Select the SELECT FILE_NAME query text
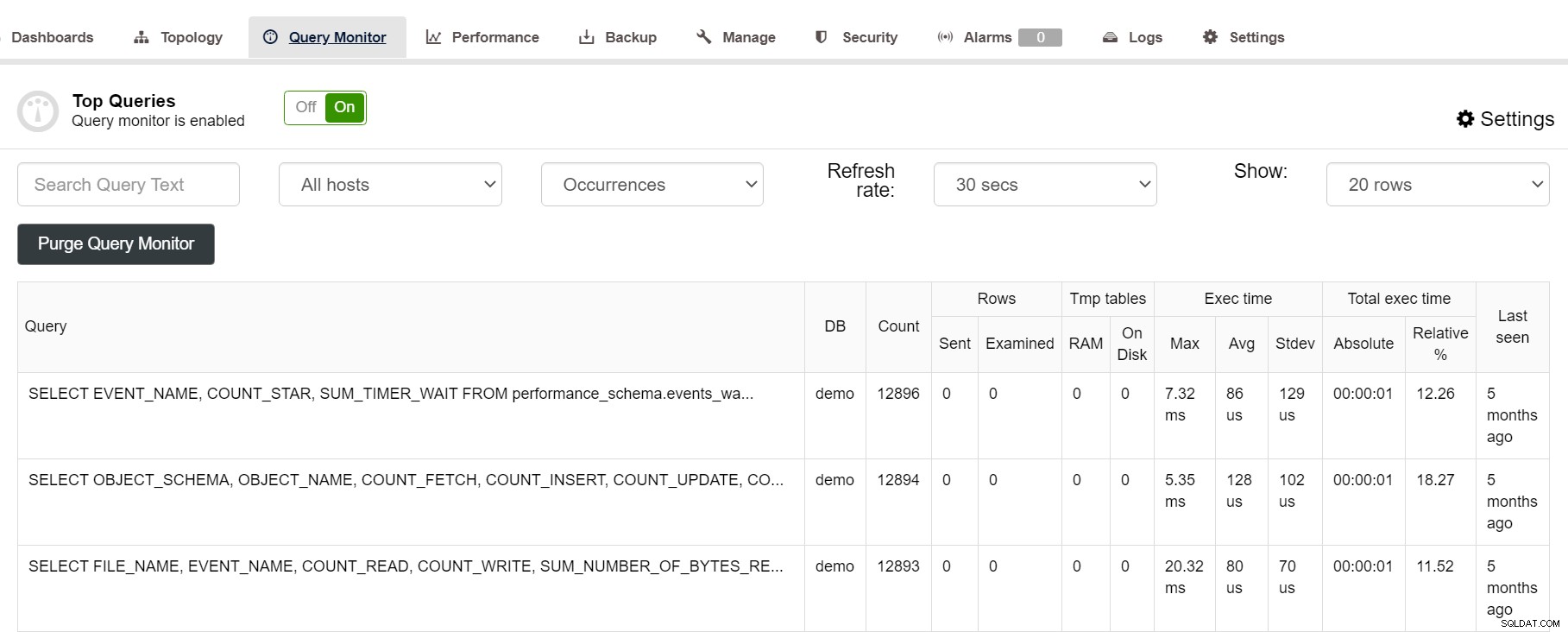 pos(406,566)
